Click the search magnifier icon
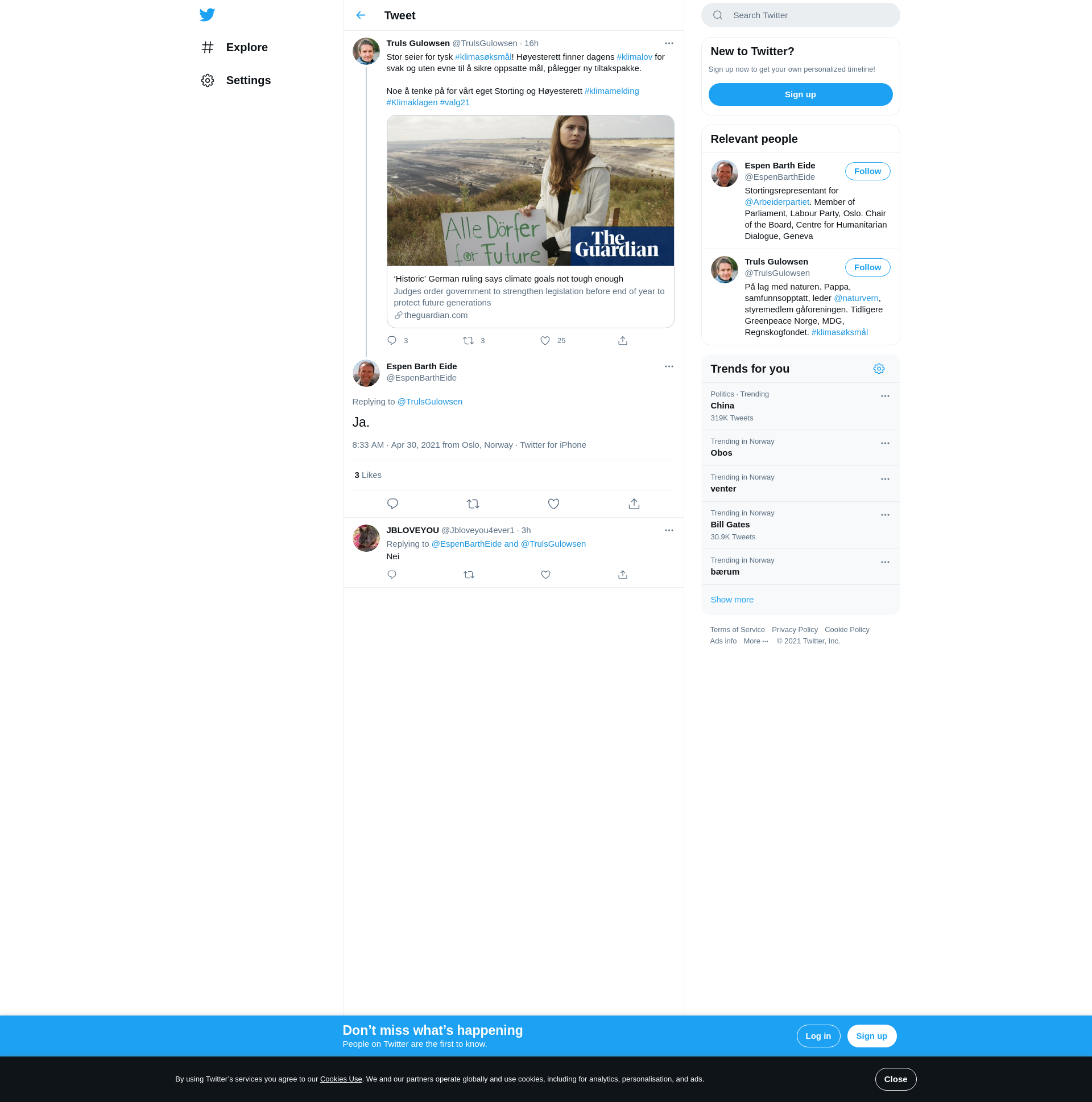 (x=718, y=15)
